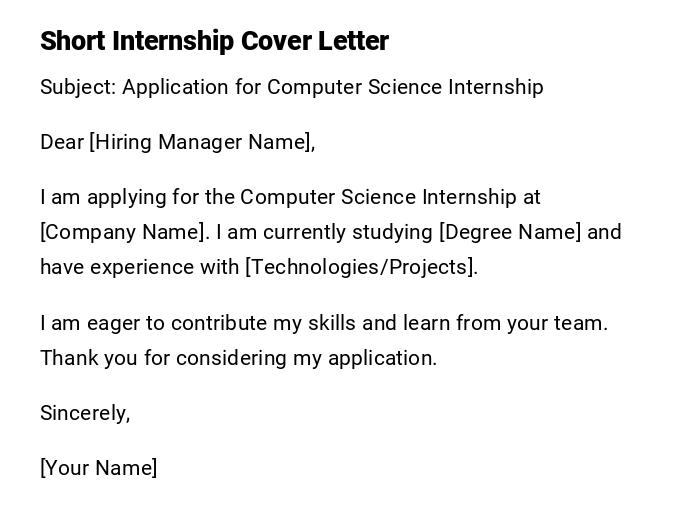700x530 pixels.
Task: Click the "Sincerely," sign-off
Action: [85, 413]
